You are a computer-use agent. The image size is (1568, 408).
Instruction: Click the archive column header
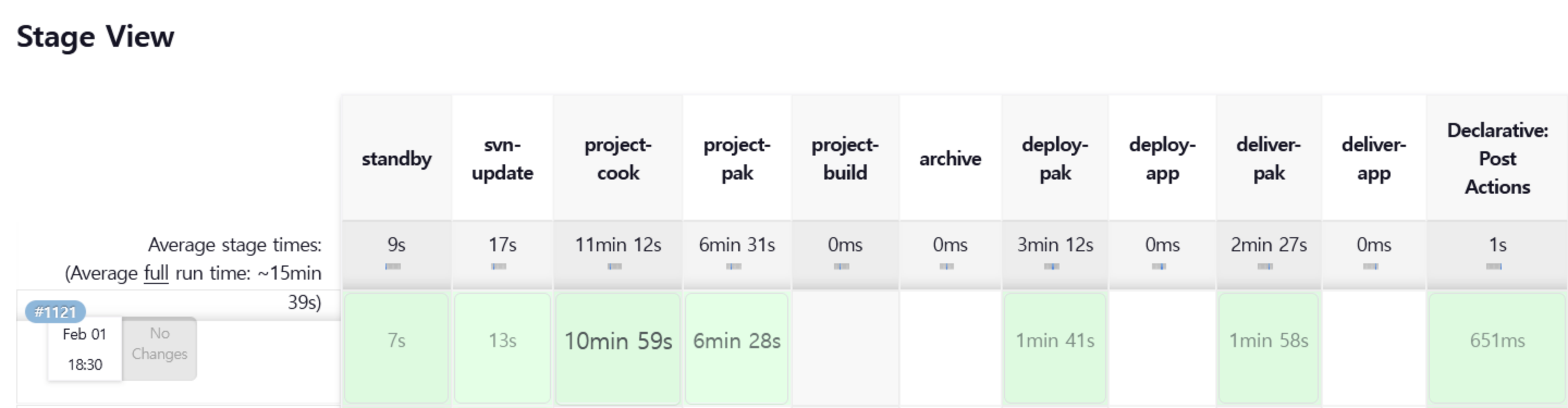pyautogui.click(x=950, y=159)
